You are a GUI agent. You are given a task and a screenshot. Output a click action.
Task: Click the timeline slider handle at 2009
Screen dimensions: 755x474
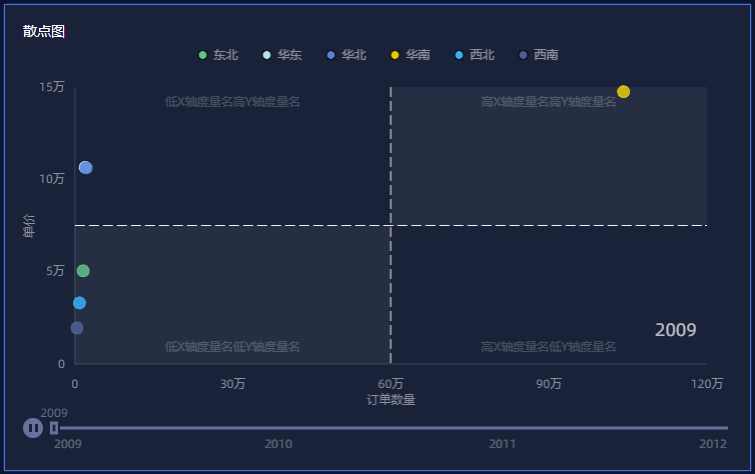point(54,428)
